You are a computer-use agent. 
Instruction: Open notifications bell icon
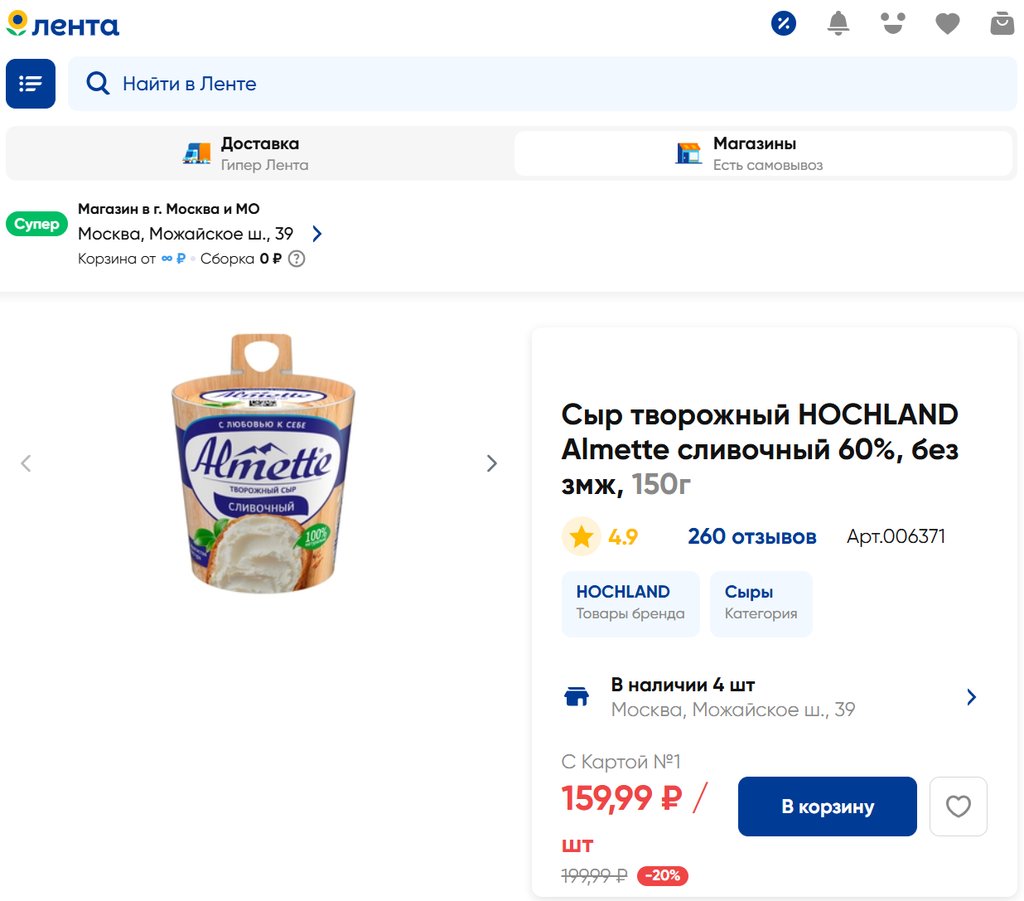[x=838, y=24]
